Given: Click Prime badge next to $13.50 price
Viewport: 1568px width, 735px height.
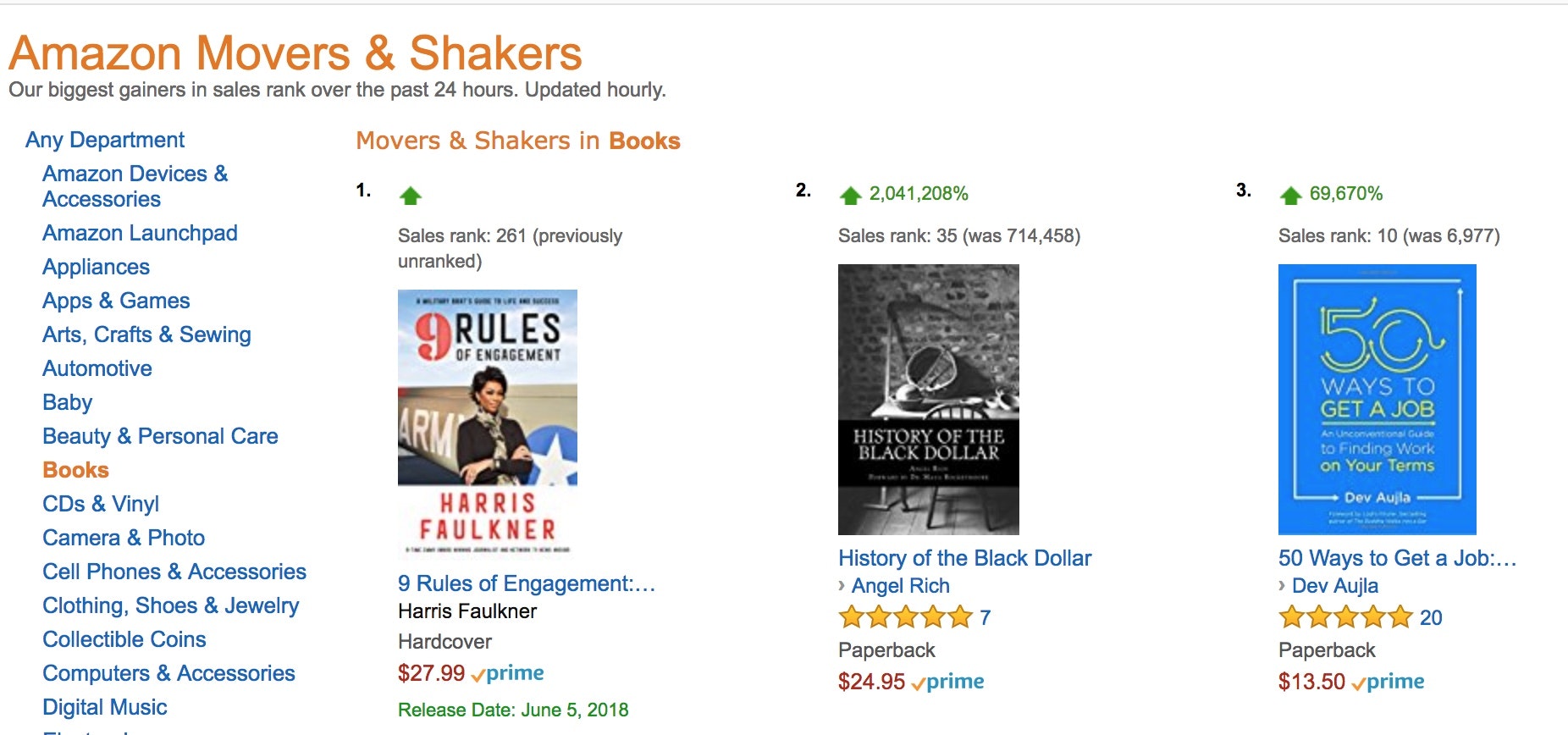Looking at the screenshot, I should point(1389,682).
